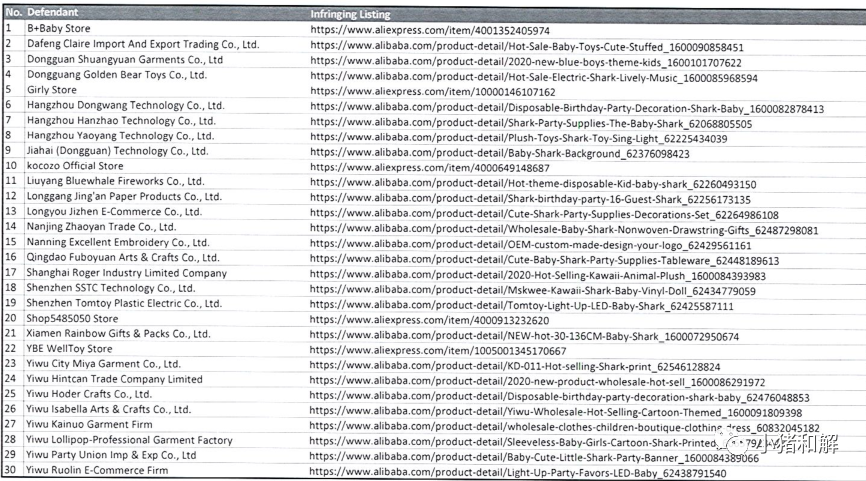Open the OEM-custom-made-design-your-logo listing link

[x=531, y=245]
